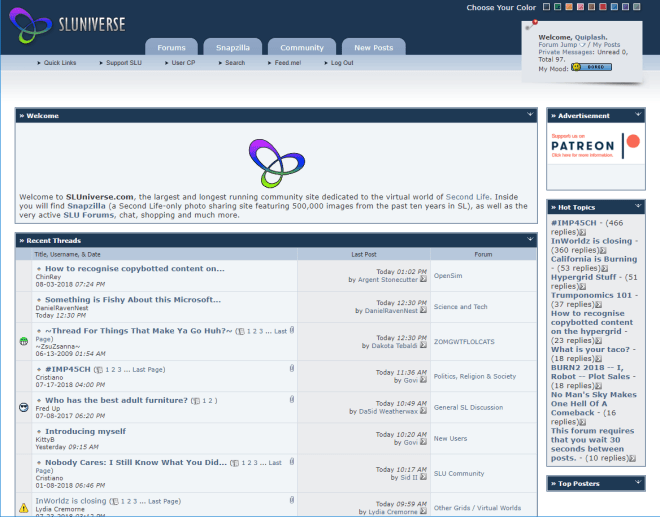Go to last post by Dakota Tebaldi
This screenshot has height=517, width=660.
coord(423,345)
